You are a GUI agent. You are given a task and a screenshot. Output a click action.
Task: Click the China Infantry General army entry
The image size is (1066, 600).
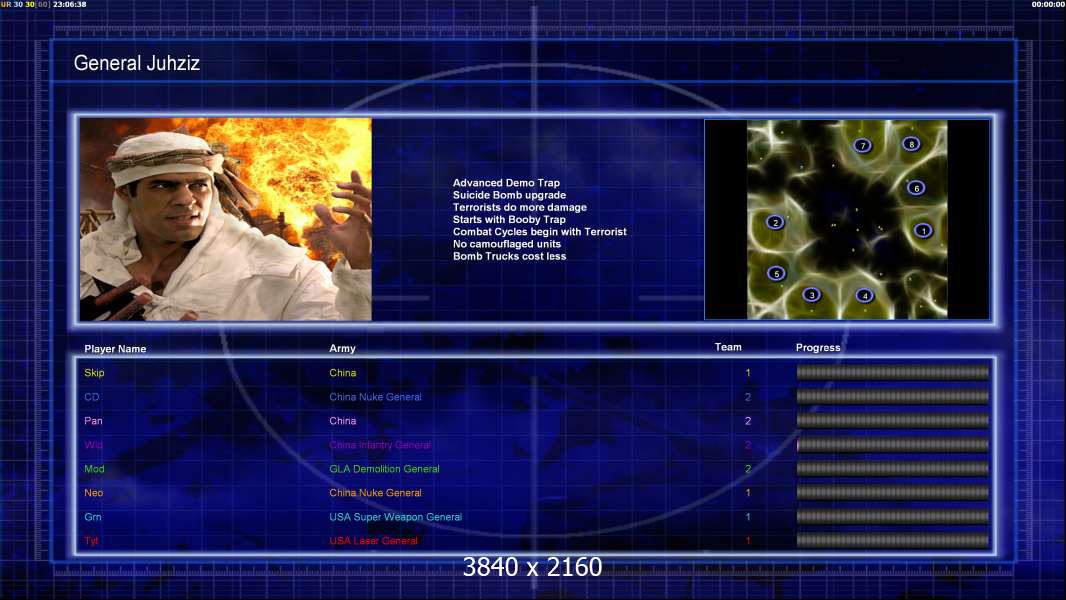pos(380,445)
